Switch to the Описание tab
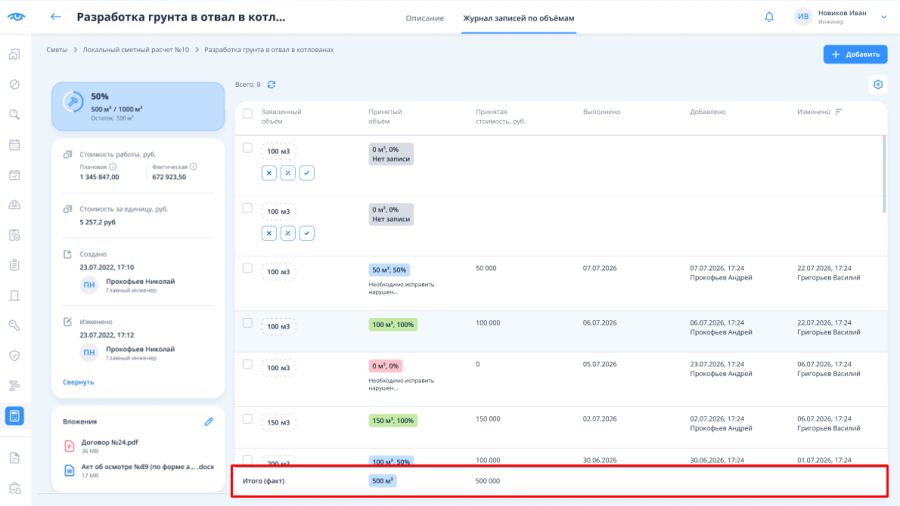The height and width of the screenshot is (506, 900). (x=425, y=18)
